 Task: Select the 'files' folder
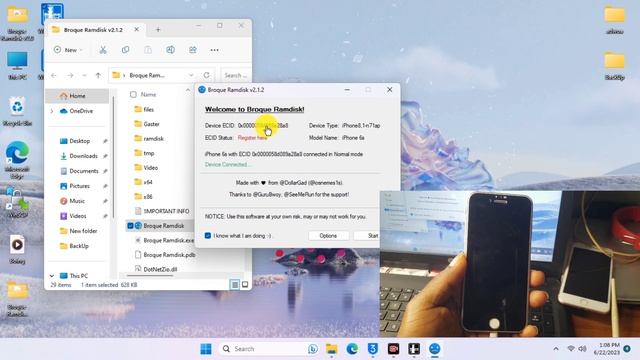pyautogui.click(x=149, y=109)
